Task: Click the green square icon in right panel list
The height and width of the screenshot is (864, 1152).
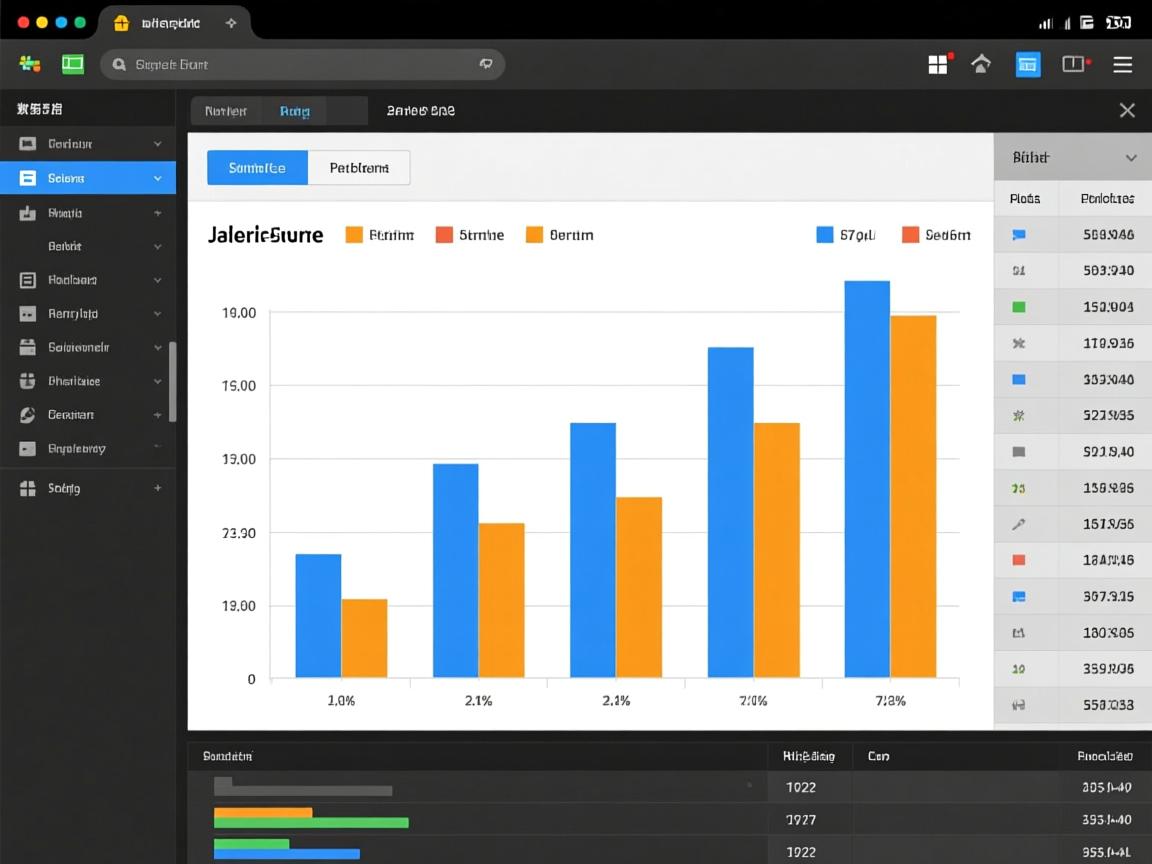Action: (1019, 307)
